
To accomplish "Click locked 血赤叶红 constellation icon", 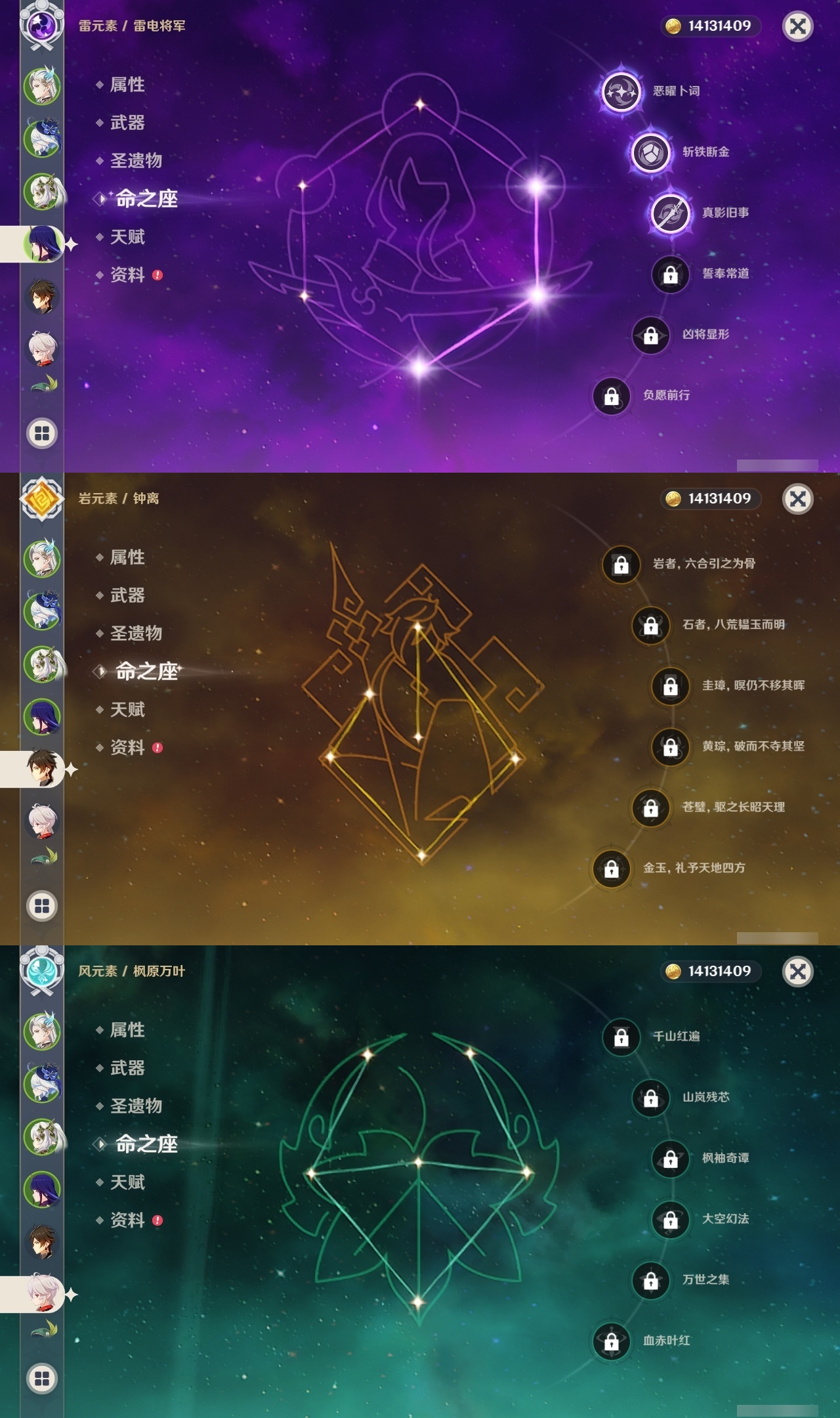I will point(611,1341).
